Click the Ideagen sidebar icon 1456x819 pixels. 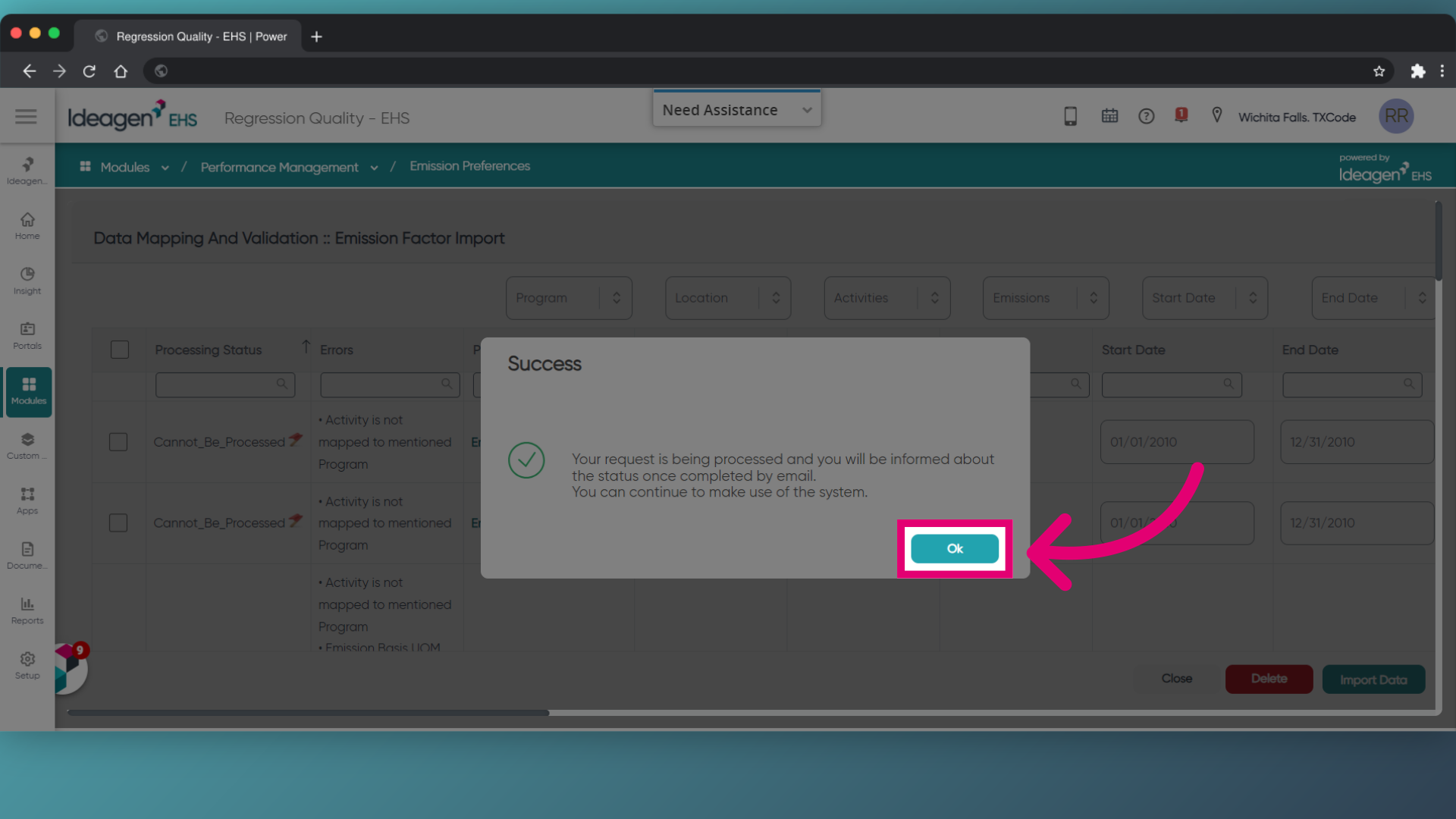(27, 171)
